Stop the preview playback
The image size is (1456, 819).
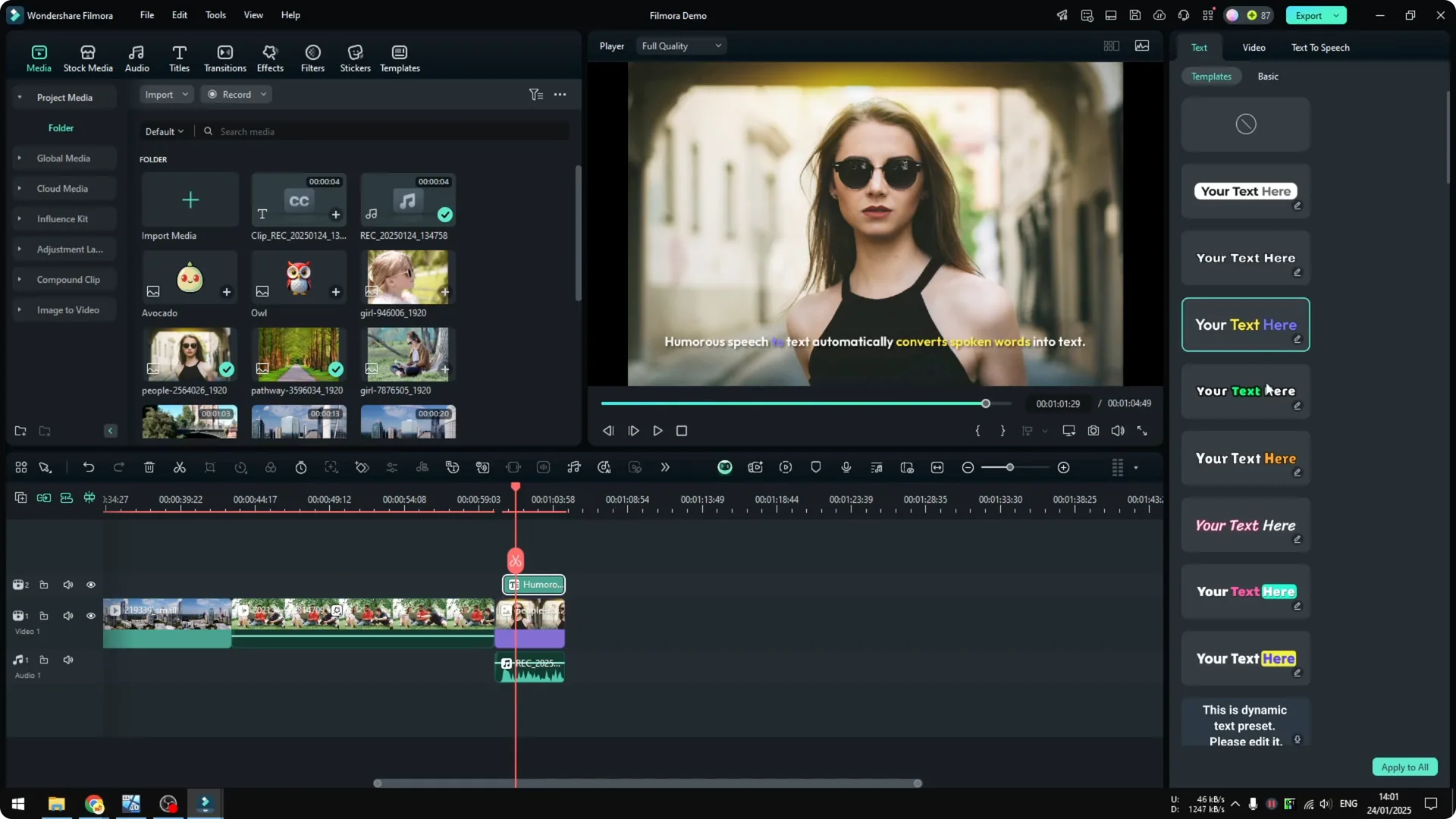[682, 431]
